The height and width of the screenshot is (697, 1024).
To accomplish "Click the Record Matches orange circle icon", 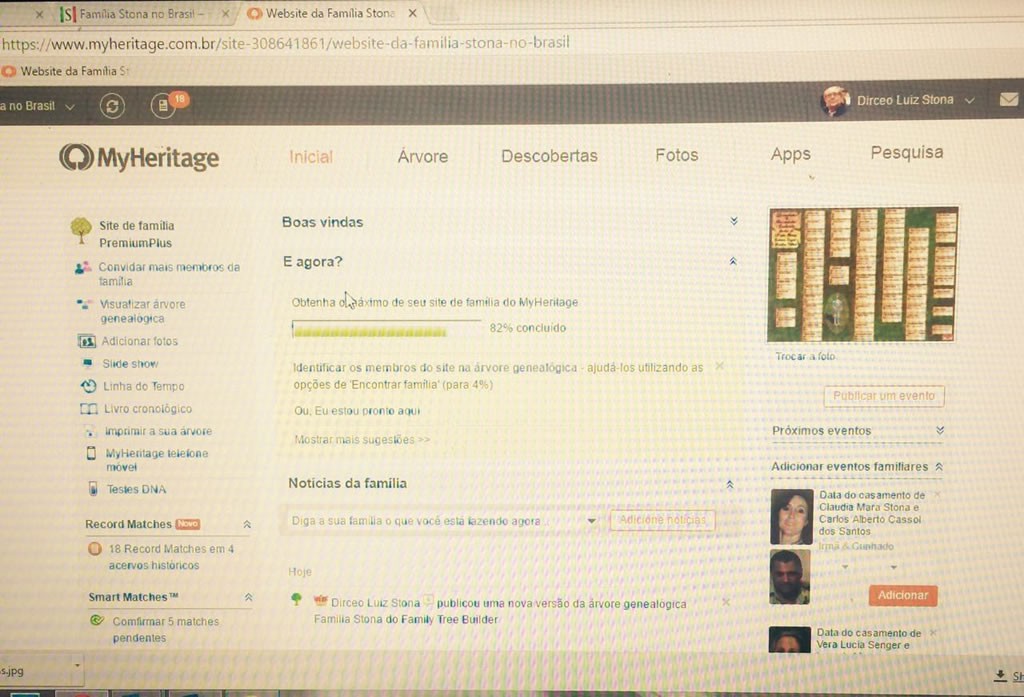I will (x=95, y=549).
